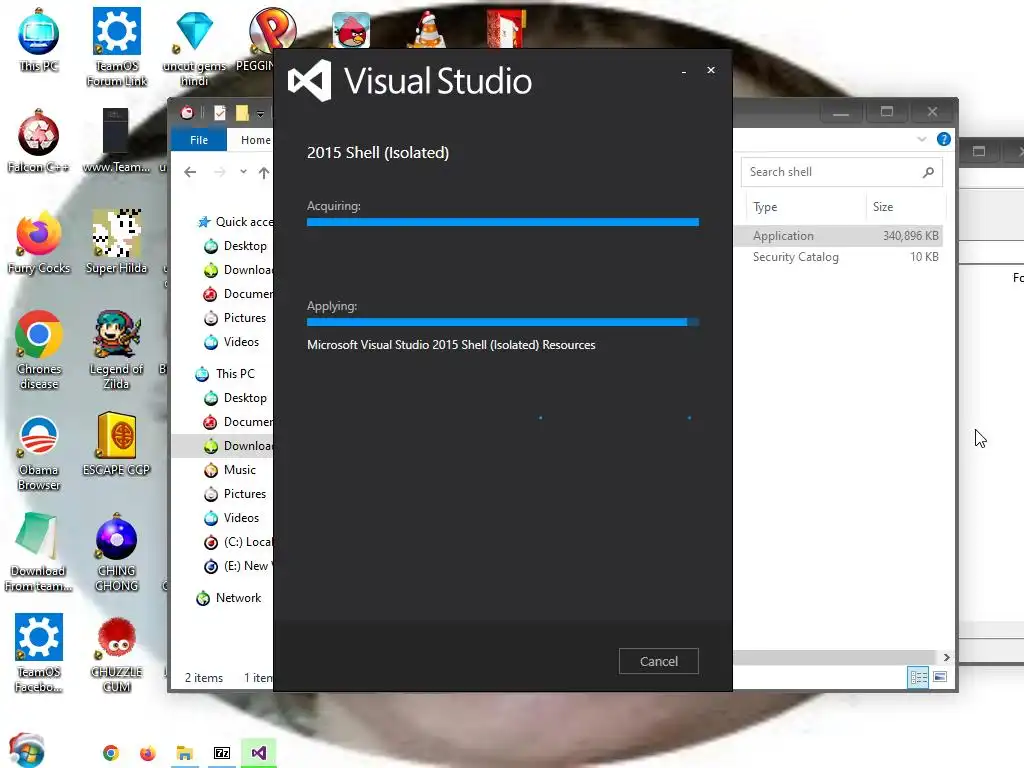Open the red gift box desktop icon

(505, 29)
